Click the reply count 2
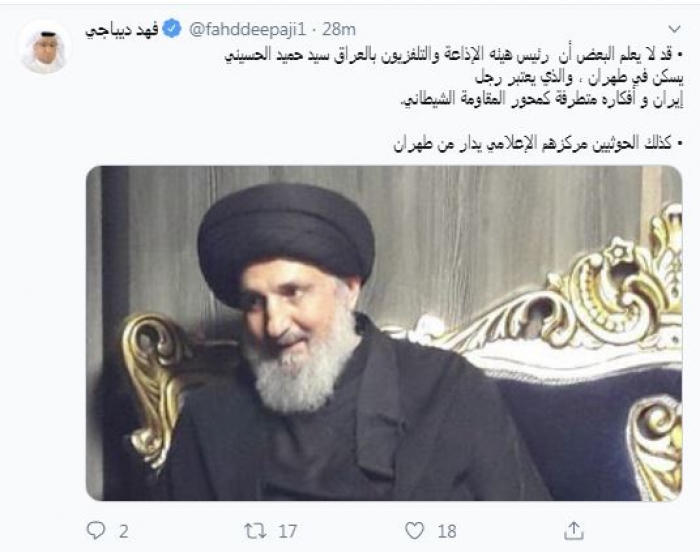This screenshot has width=700, height=552. point(124,531)
